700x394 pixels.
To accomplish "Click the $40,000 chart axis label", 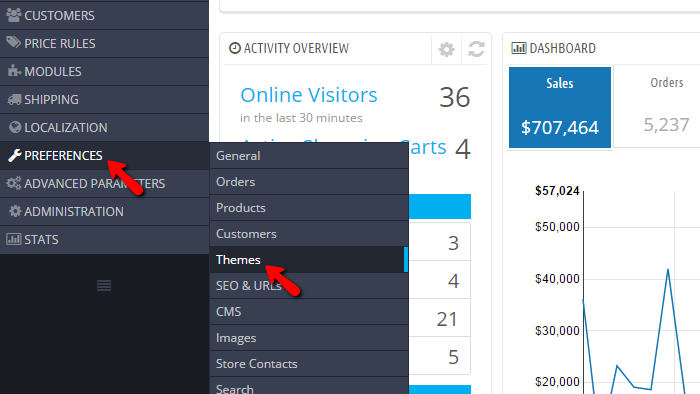I will 557,279.
